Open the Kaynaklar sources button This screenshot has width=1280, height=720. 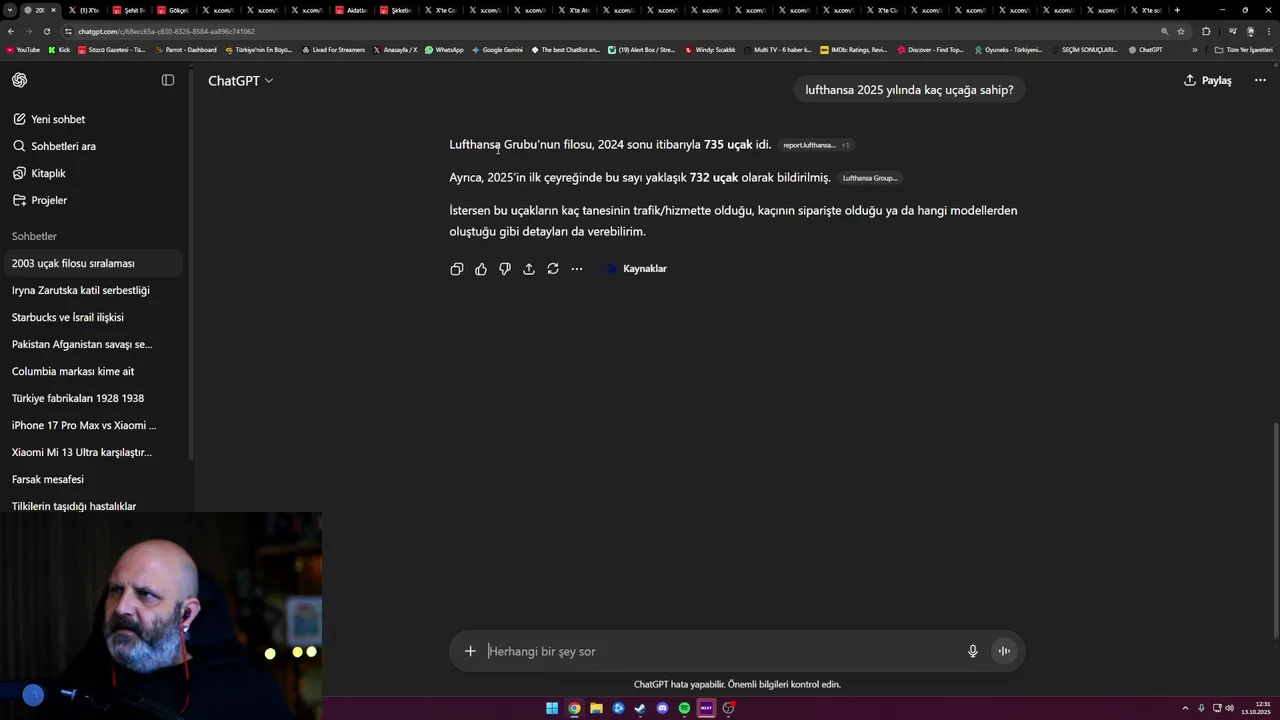tap(635, 269)
